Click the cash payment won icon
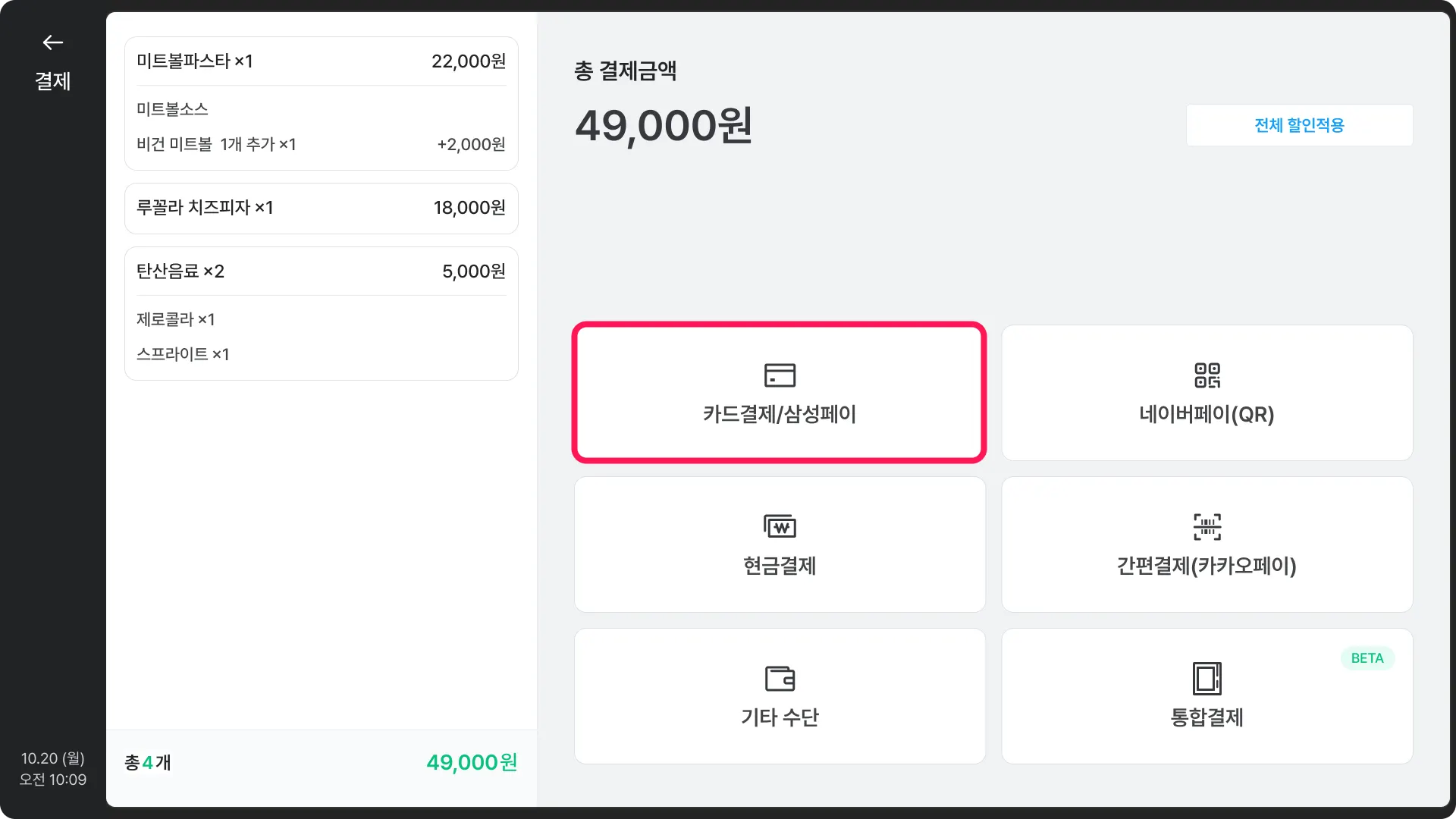Screen dimensions: 1456x819 tap(780, 526)
